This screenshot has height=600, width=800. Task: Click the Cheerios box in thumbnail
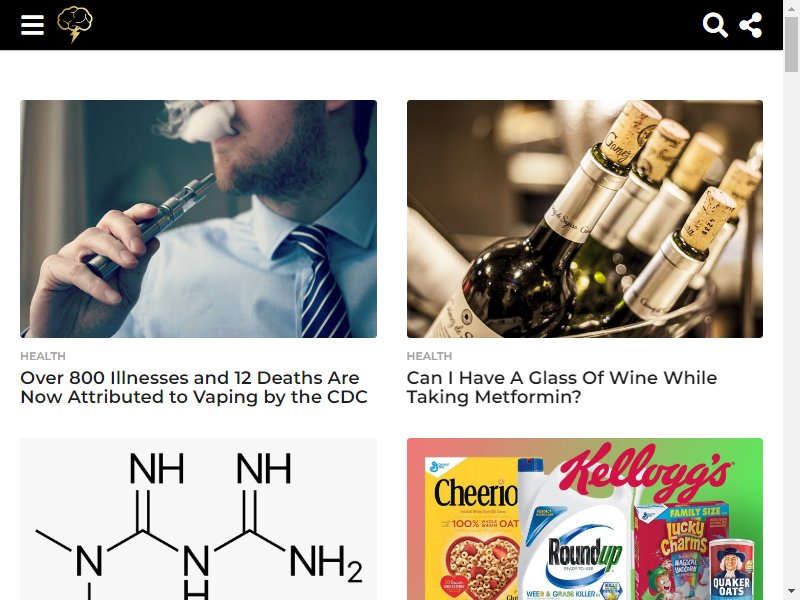470,529
